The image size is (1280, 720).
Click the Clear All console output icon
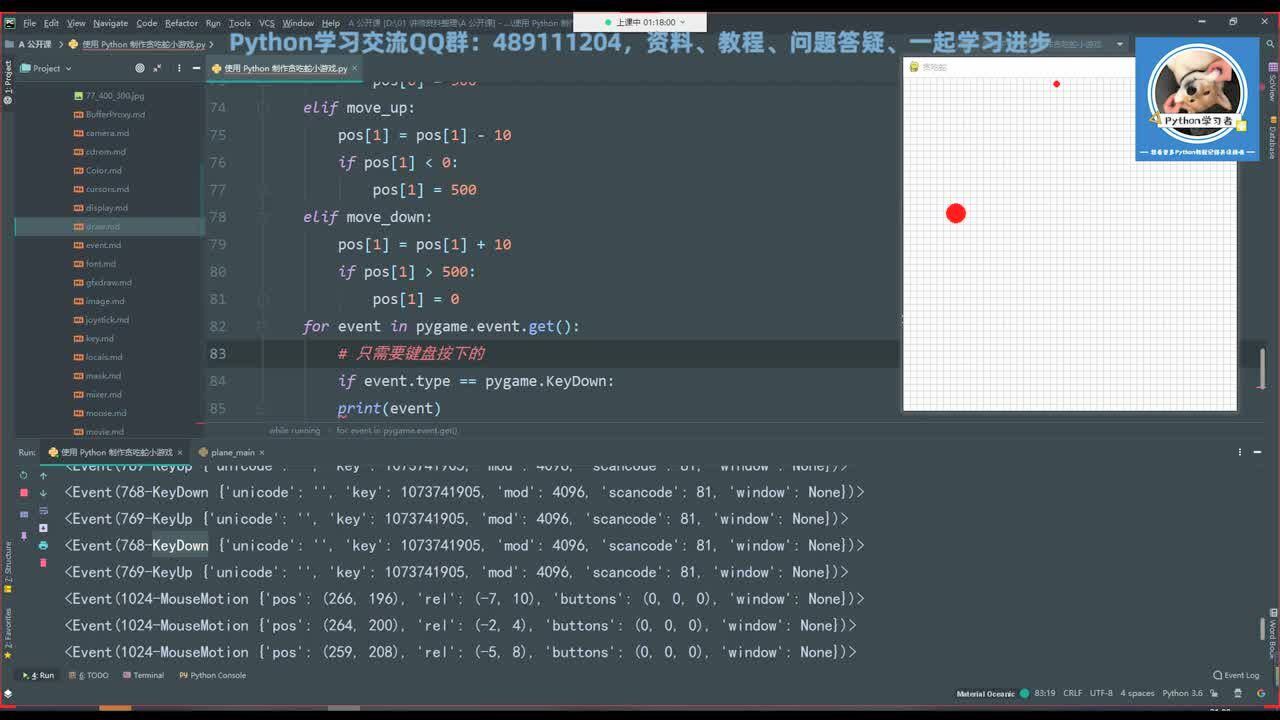43,562
